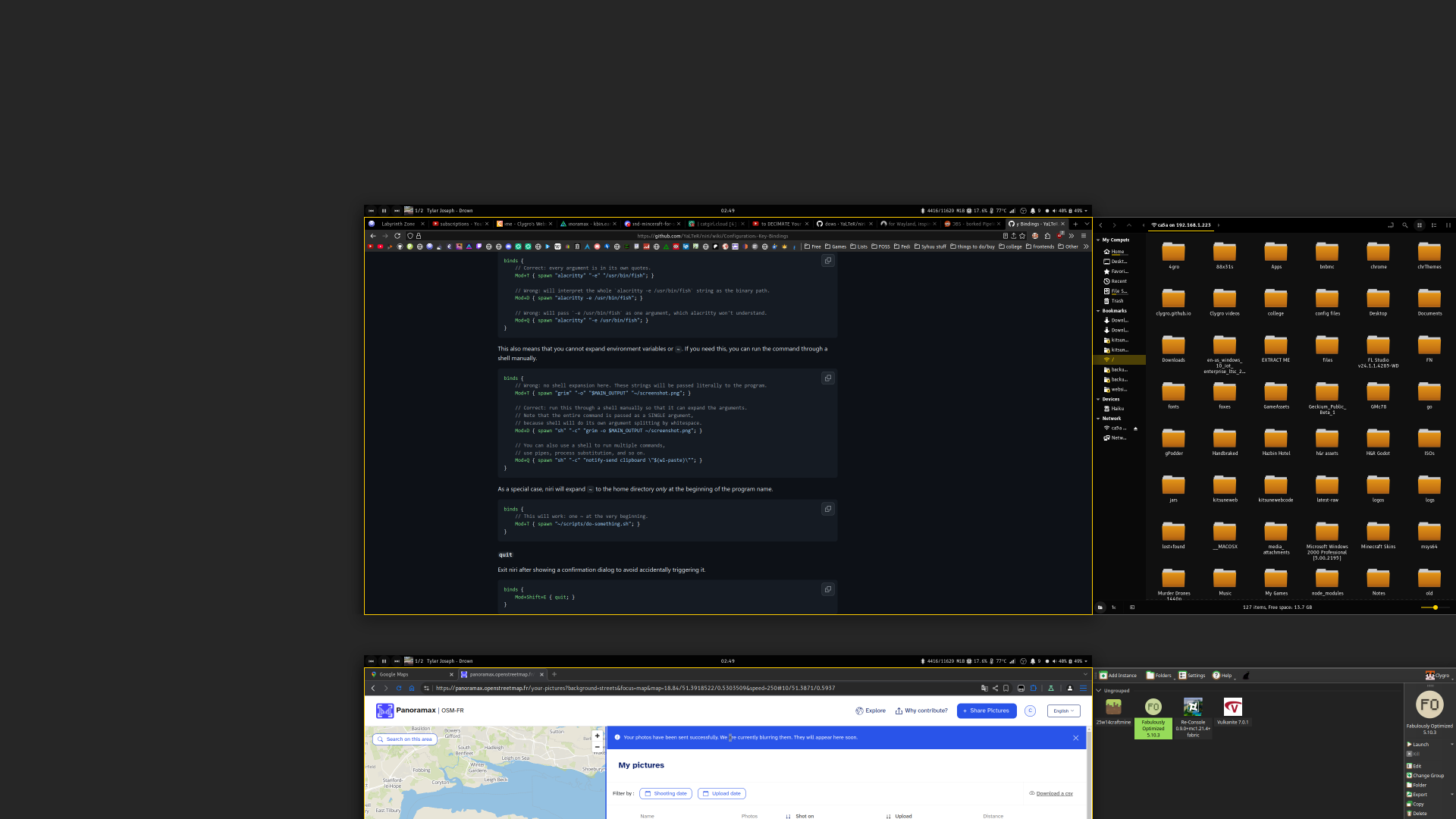Open Trash in file manager sidebar
This screenshot has width=1456, height=819.
pyautogui.click(x=1117, y=301)
